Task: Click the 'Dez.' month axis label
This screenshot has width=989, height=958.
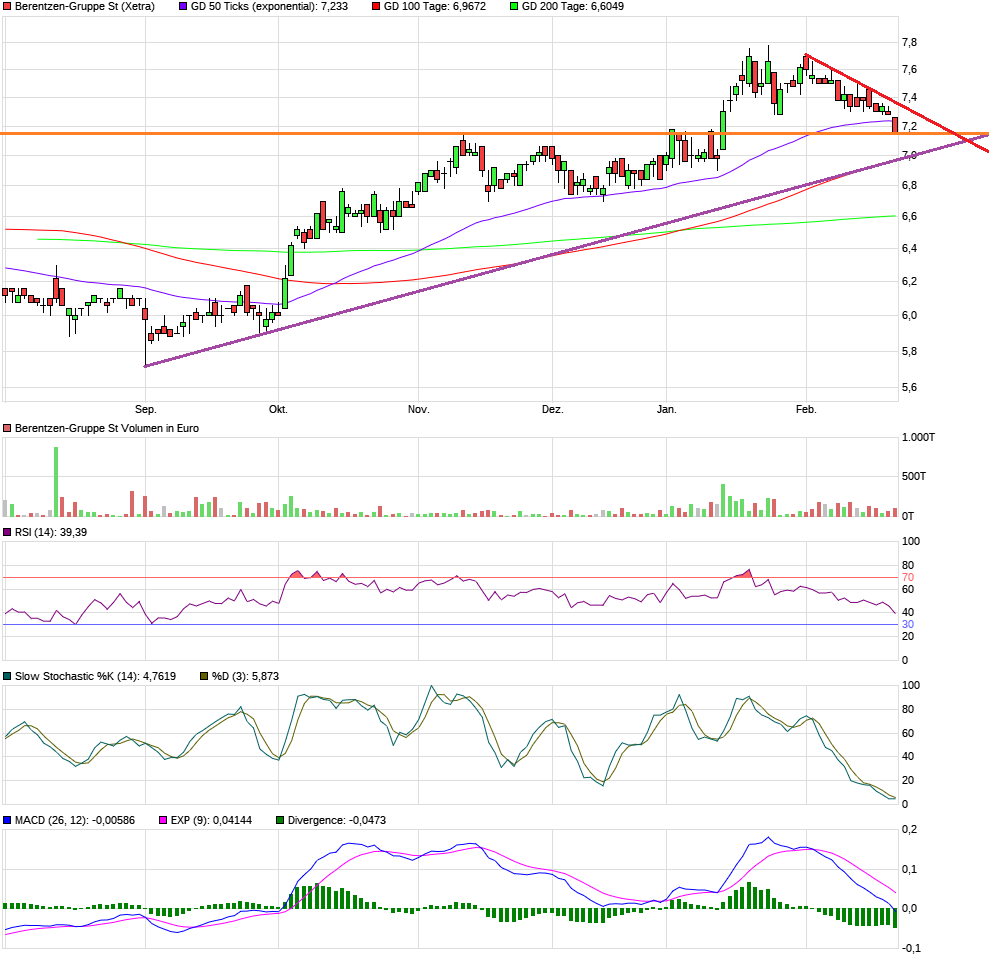Action: (553, 409)
